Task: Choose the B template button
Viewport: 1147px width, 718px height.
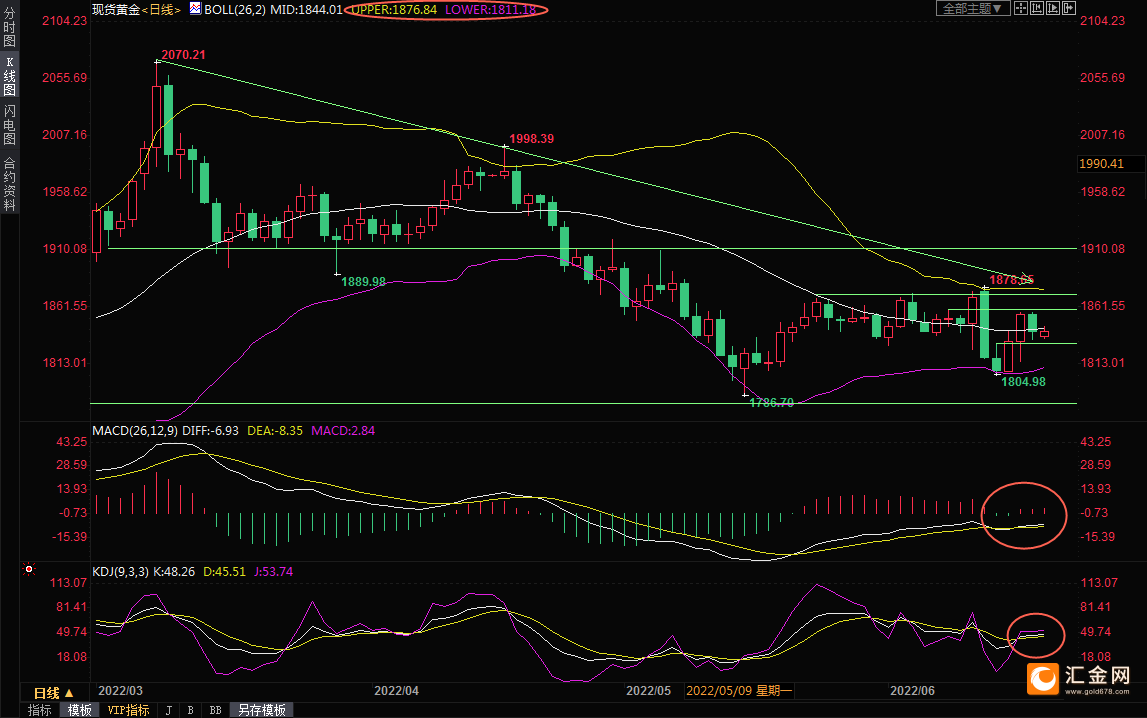Action: pyautogui.click(x=190, y=710)
